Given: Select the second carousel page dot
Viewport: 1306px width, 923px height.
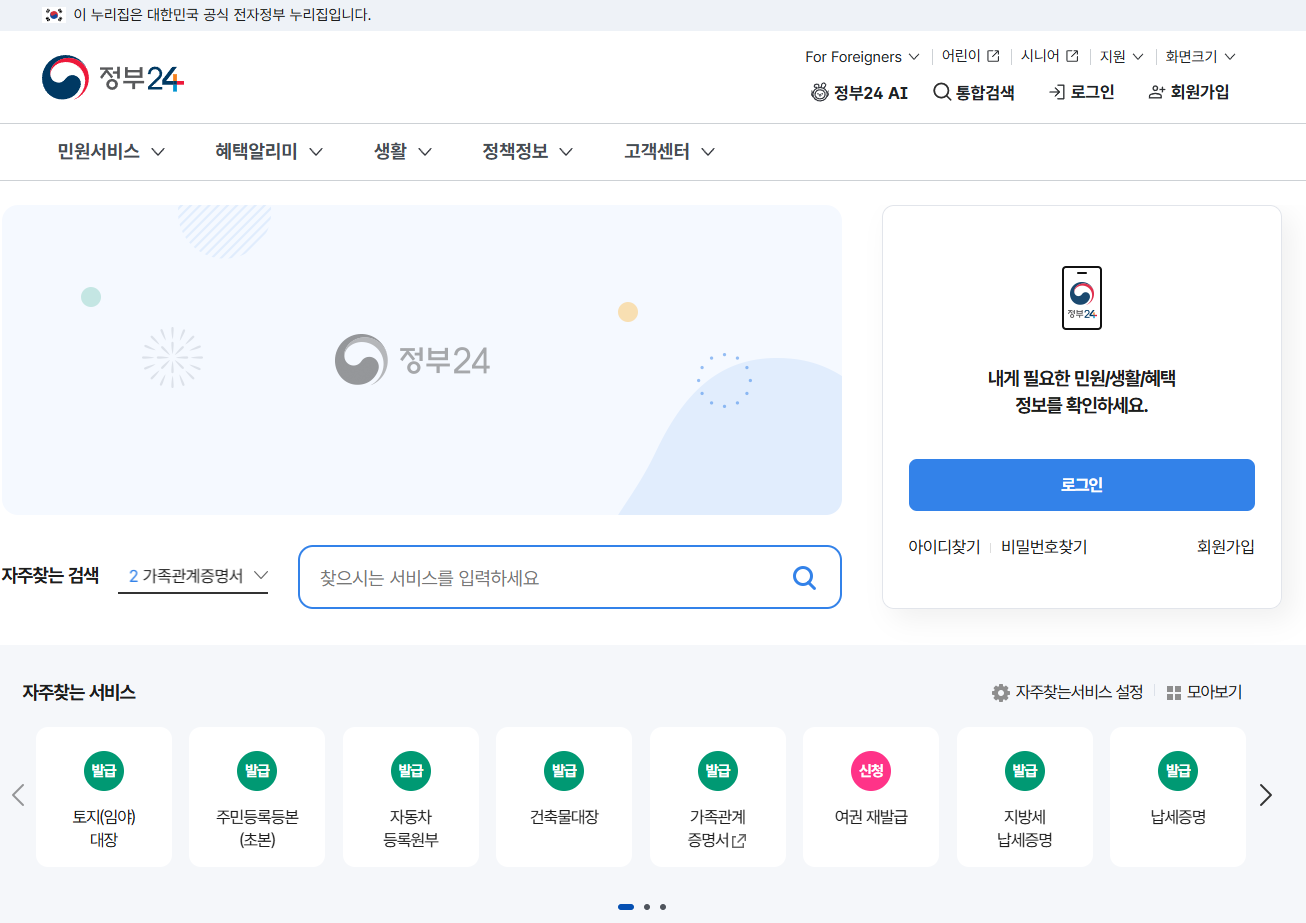Looking at the screenshot, I should pos(647,907).
